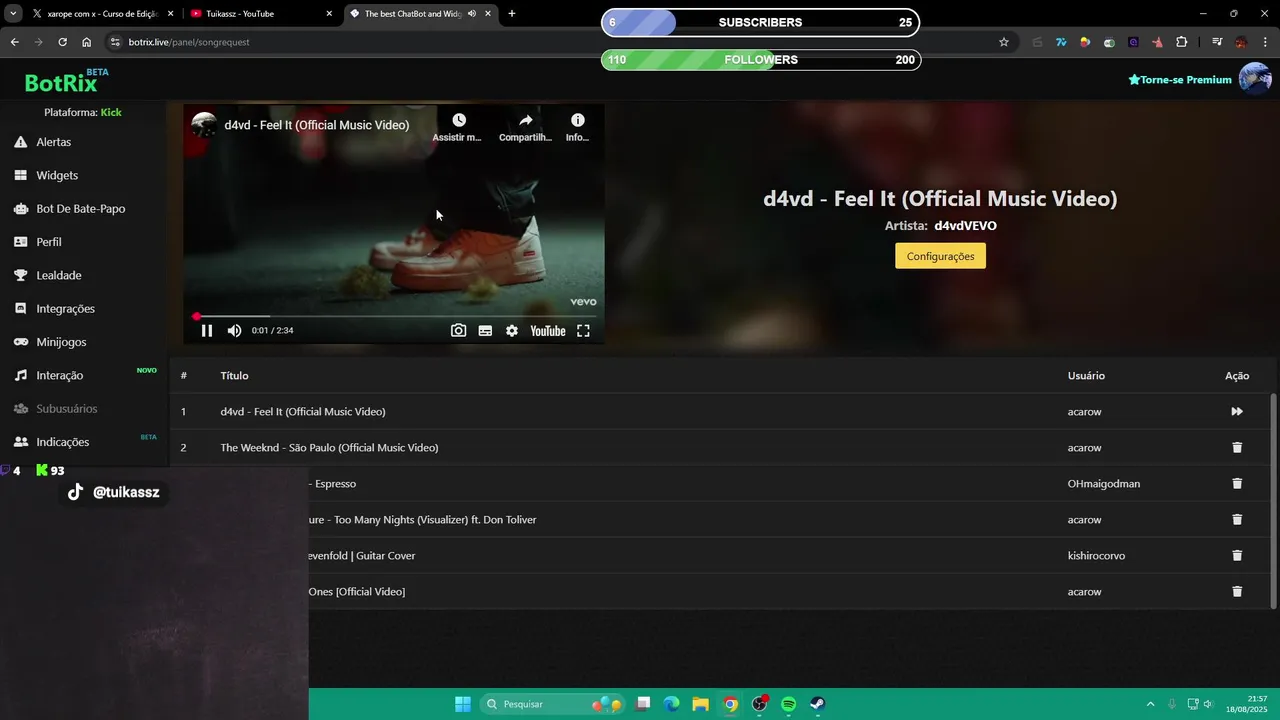
Task: Click site info icon in address bar
Action: click(x=115, y=42)
